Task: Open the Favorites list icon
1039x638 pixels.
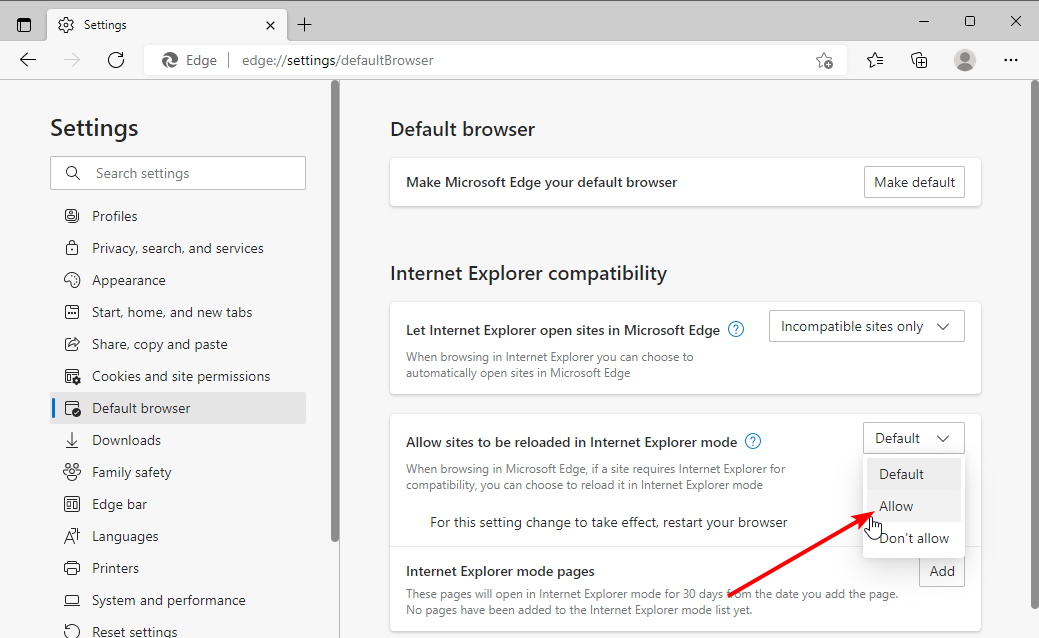Action: [x=875, y=60]
